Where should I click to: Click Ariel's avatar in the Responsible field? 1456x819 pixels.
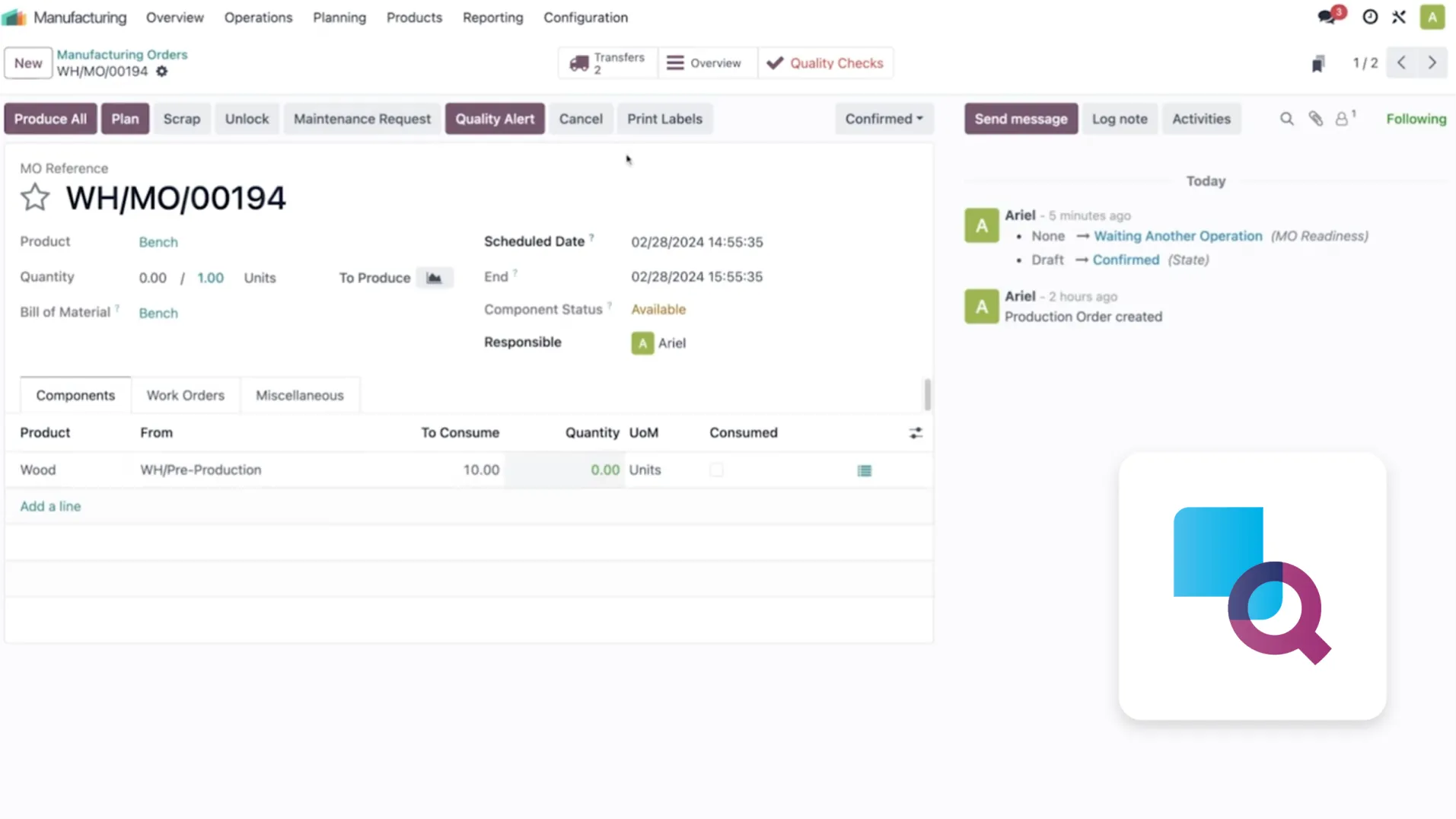tap(642, 343)
